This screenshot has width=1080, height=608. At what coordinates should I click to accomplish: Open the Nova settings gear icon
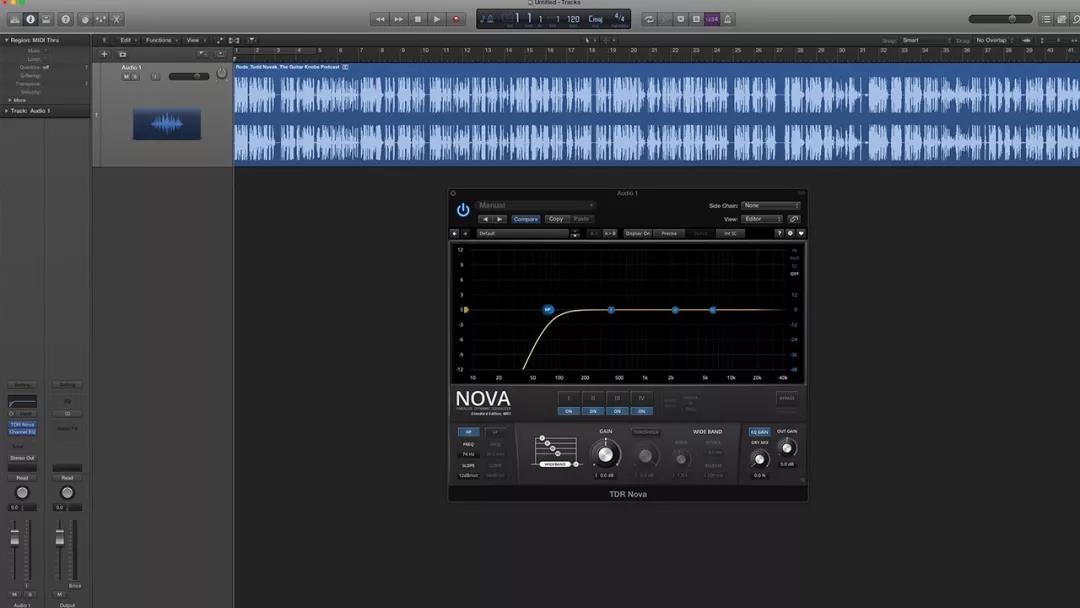coord(790,233)
